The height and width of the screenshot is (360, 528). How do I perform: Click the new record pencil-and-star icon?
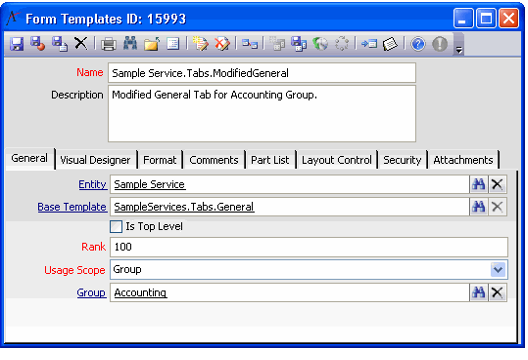click(200, 44)
